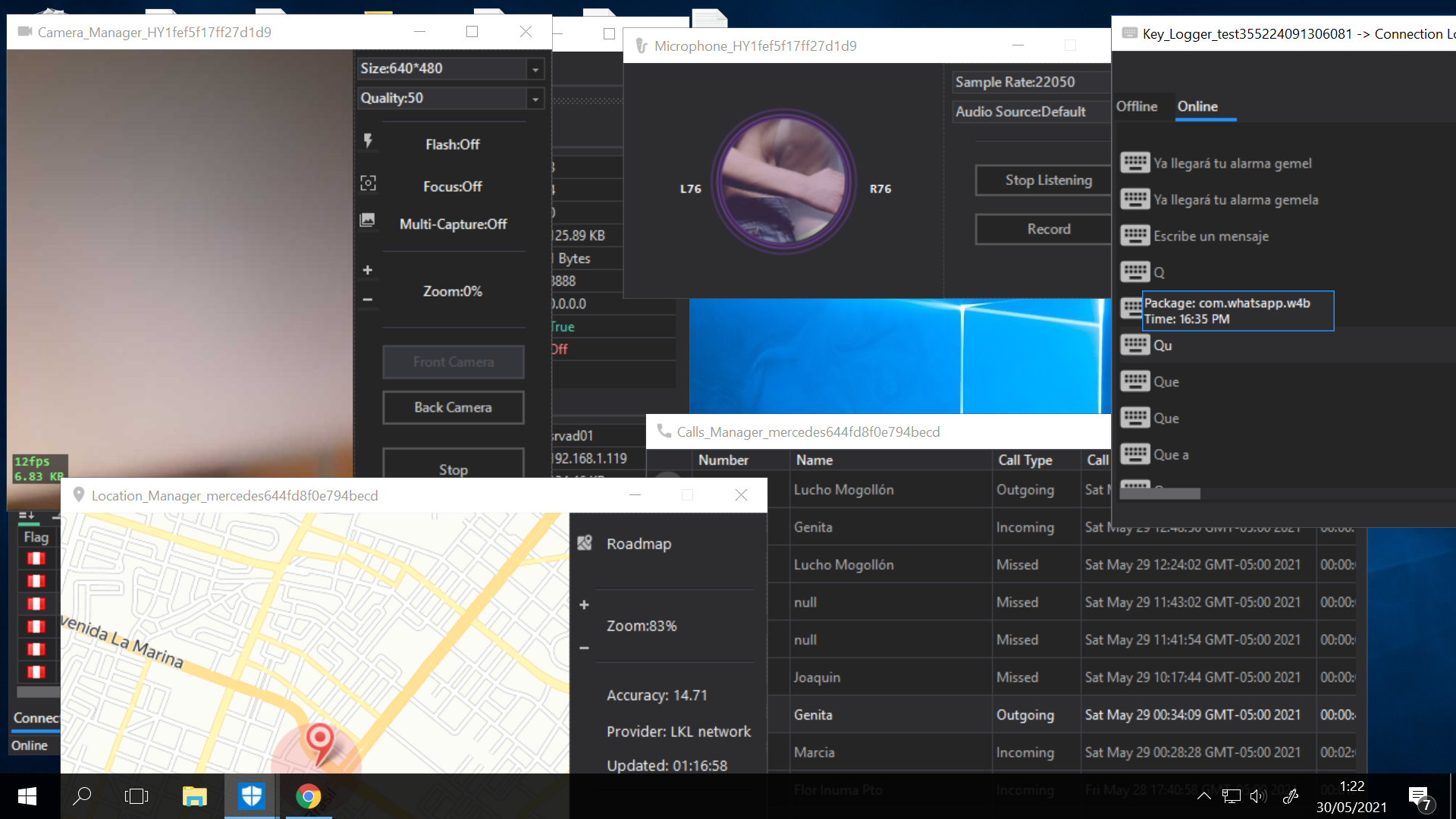The height and width of the screenshot is (819, 1456).
Task: Click the Zoom:0% label in Camera Manager
Action: coord(453,291)
